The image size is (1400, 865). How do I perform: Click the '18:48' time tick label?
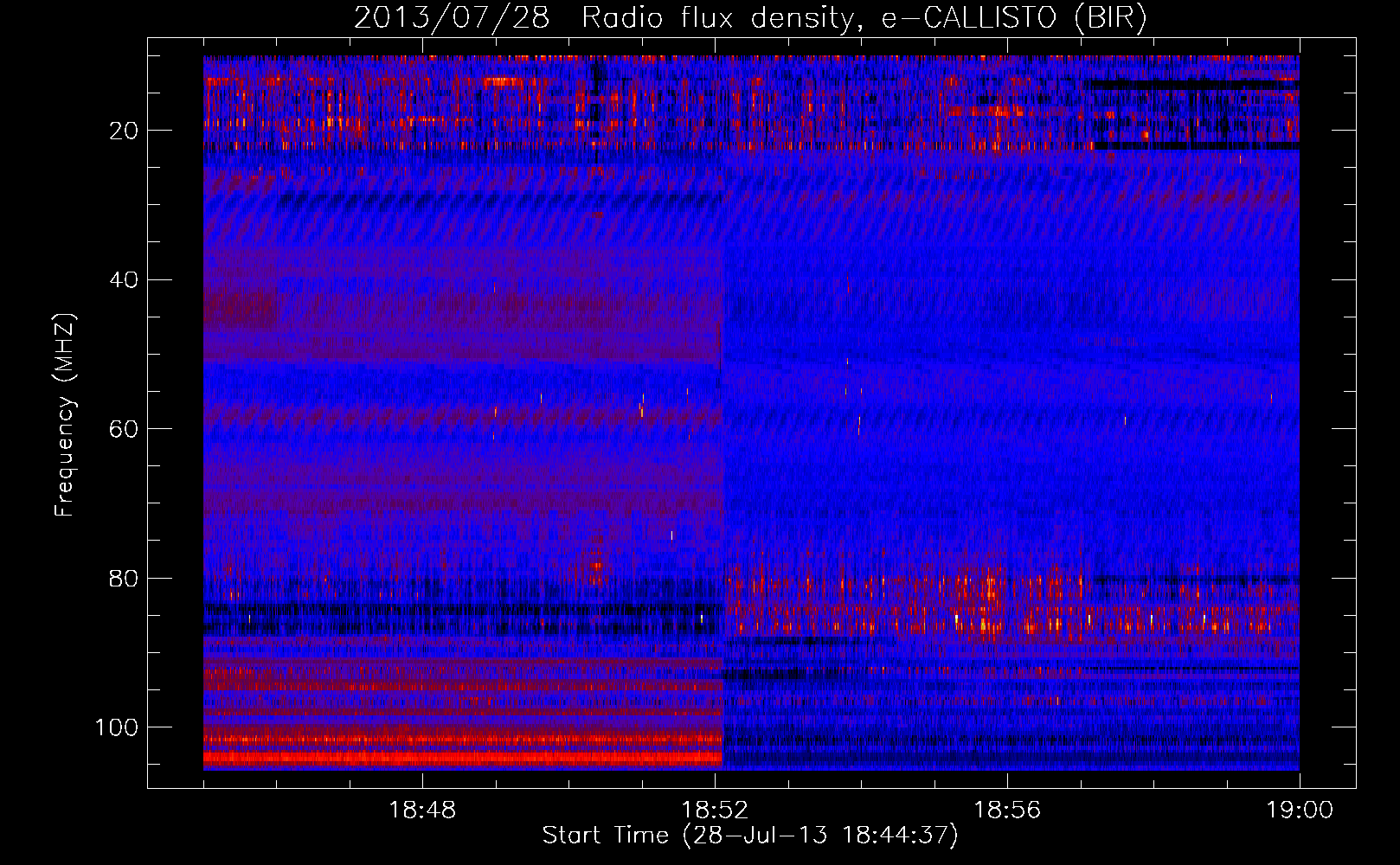click(422, 811)
